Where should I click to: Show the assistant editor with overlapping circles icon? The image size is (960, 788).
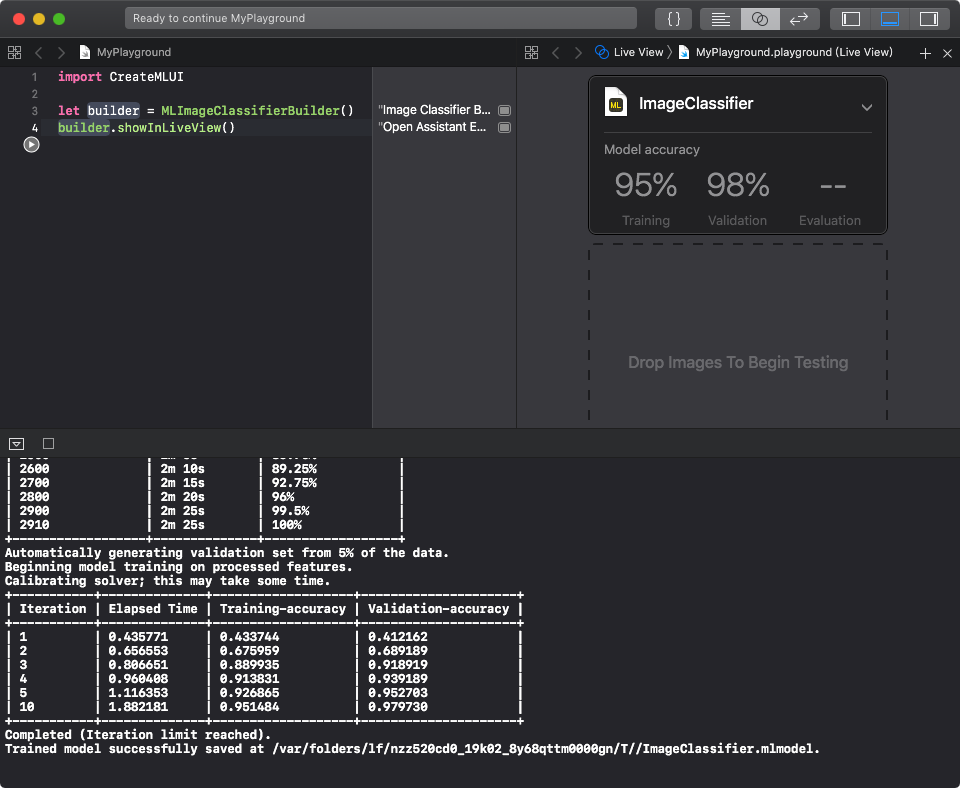760,19
